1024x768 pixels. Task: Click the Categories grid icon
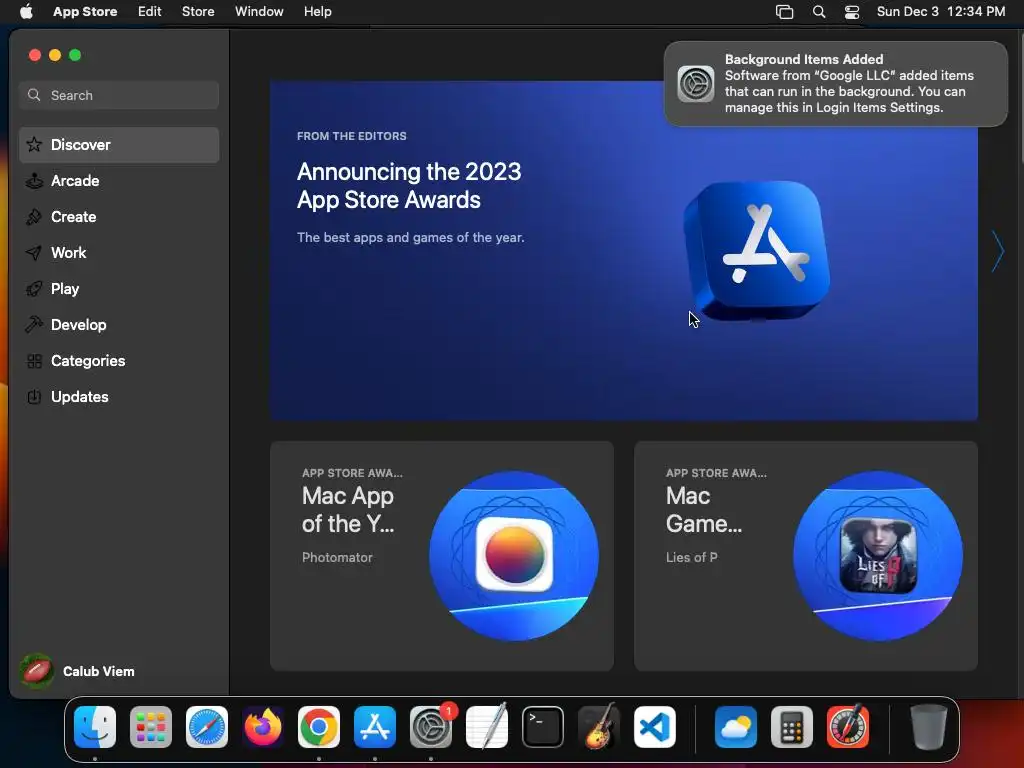tap(34, 360)
